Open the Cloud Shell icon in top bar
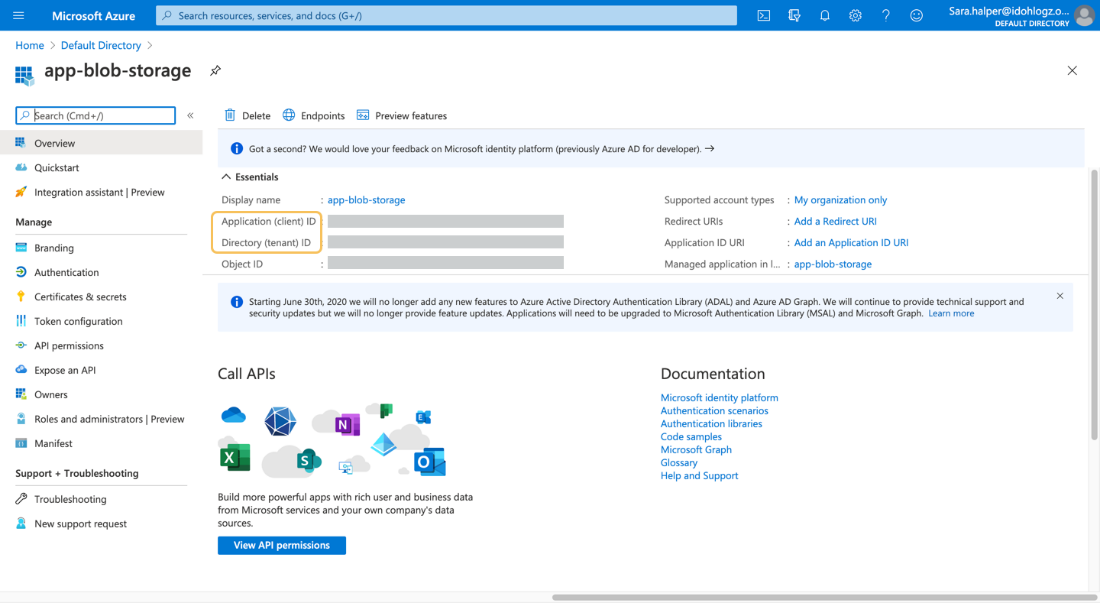1100x603 pixels. tap(764, 15)
